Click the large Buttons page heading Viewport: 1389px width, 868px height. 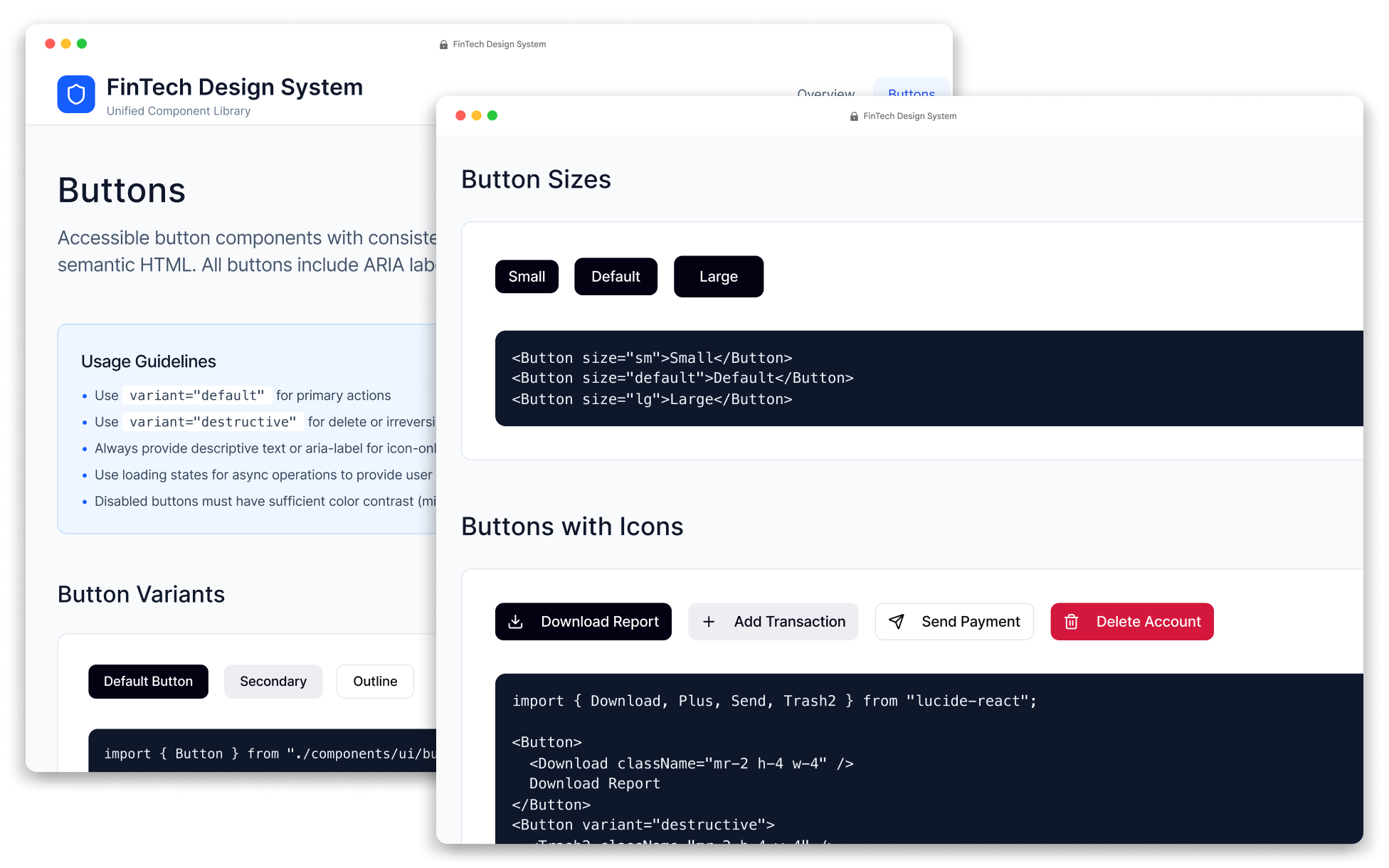coord(122,191)
